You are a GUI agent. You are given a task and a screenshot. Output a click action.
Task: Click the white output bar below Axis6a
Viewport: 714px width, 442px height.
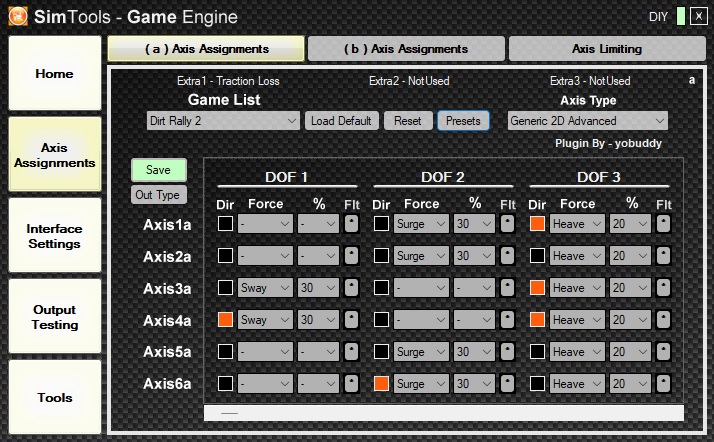(444, 413)
